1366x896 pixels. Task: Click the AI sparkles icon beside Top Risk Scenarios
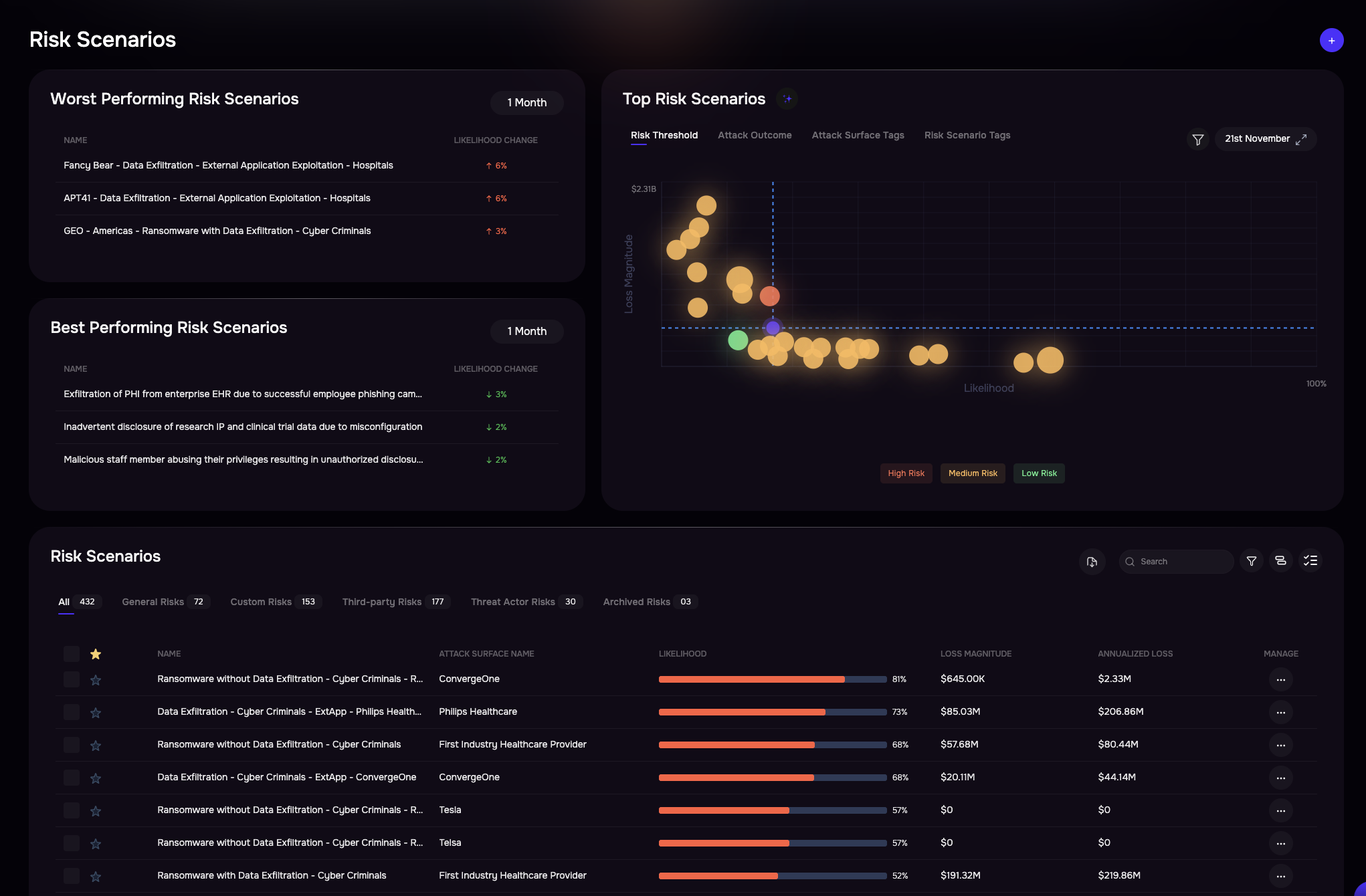click(787, 99)
